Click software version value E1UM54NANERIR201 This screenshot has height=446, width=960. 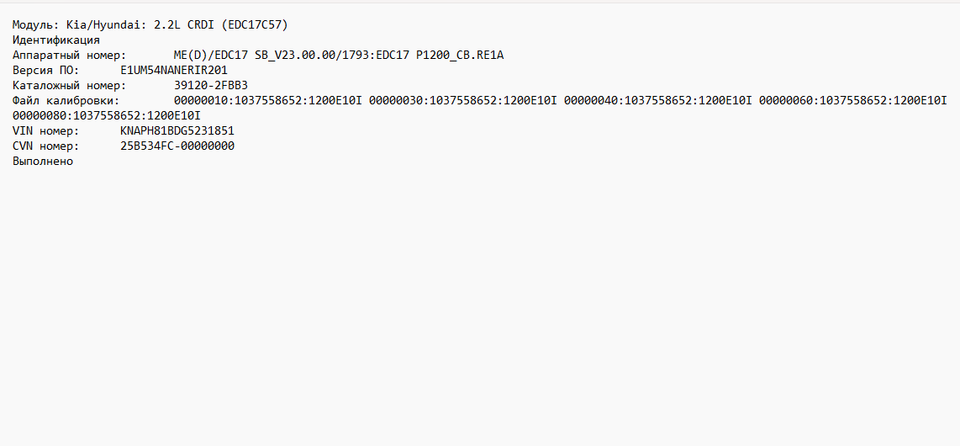[174, 70]
